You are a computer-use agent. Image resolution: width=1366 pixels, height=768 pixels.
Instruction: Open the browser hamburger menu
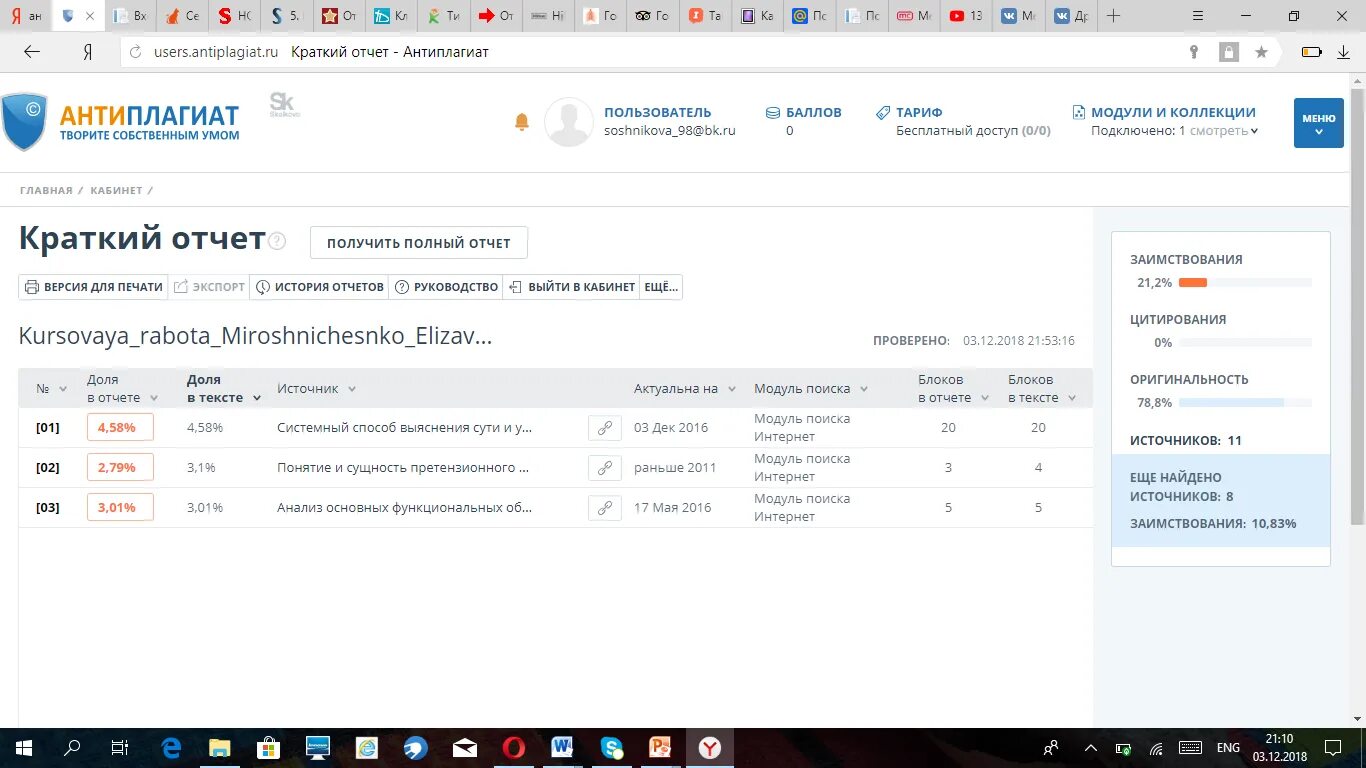pyautogui.click(x=1198, y=16)
